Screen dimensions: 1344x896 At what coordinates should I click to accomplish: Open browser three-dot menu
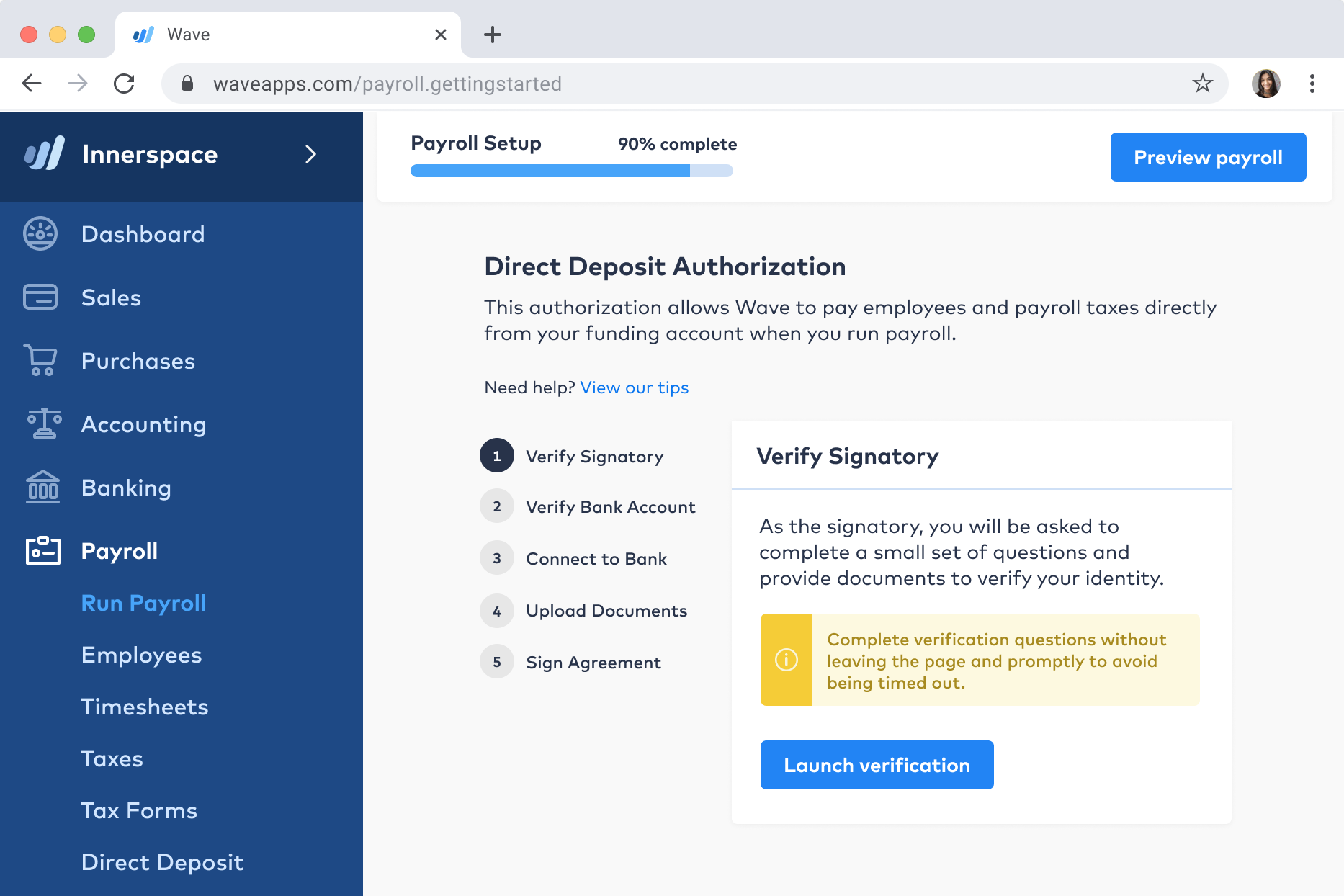click(x=1312, y=84)
